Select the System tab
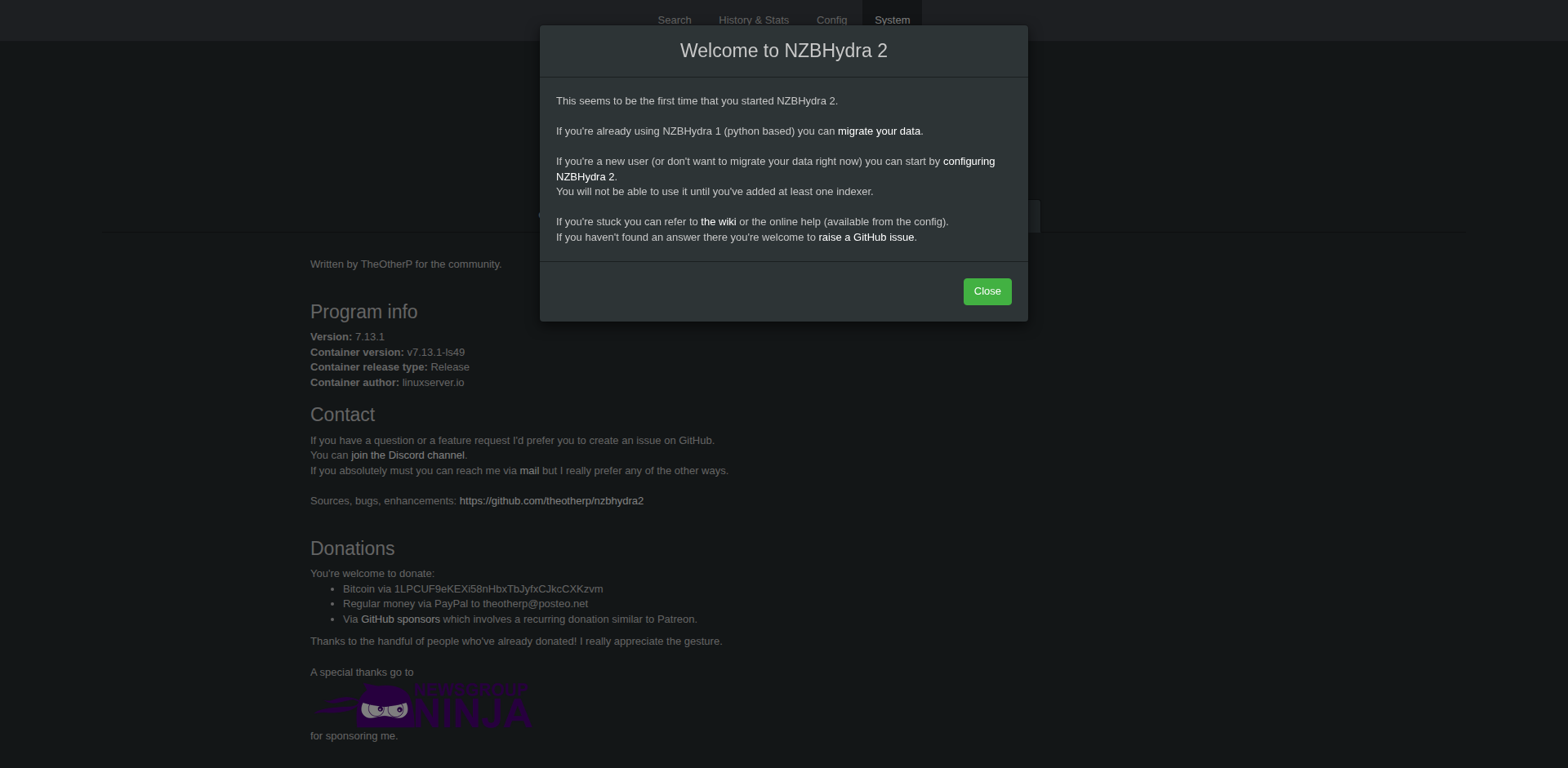This screenshot has height=768, width=1568. [x=892, y=20]
